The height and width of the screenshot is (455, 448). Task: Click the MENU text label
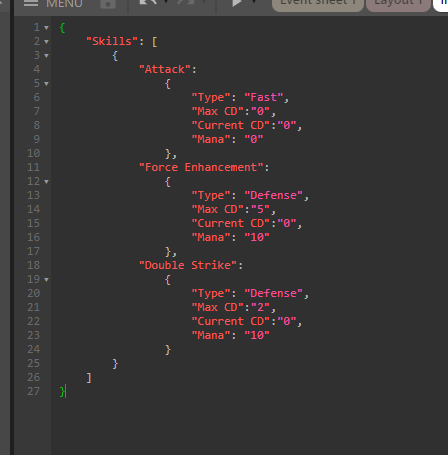click(64, 4)
